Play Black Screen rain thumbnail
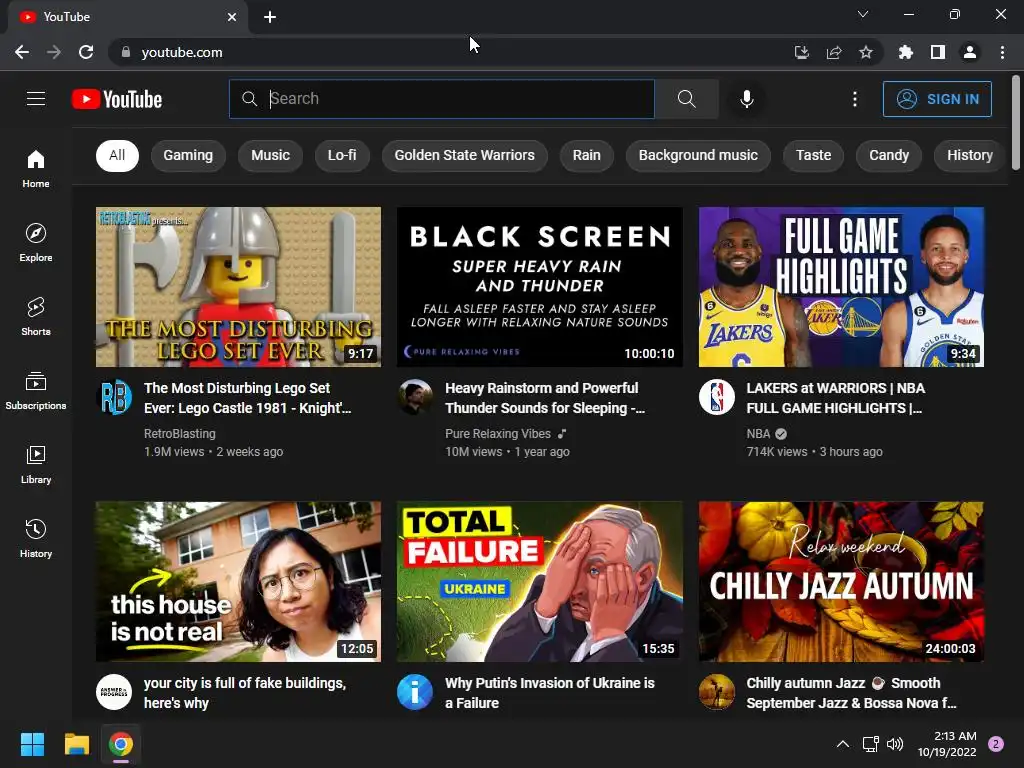Viewport: 1024px width, 768px height. click(539, 287)
